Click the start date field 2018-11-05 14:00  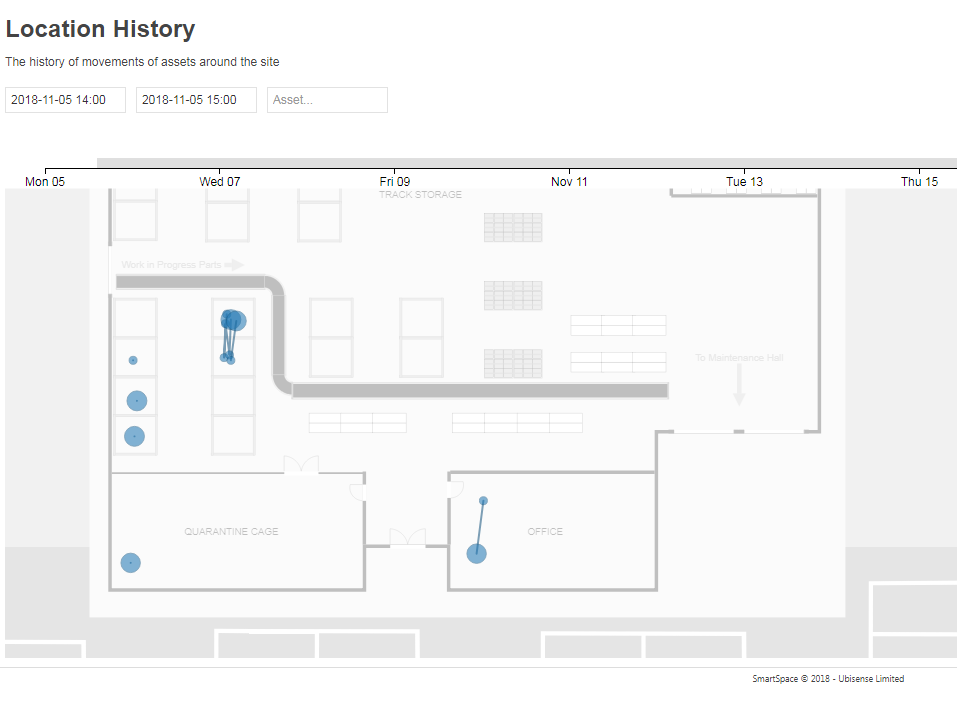point(65,100)
